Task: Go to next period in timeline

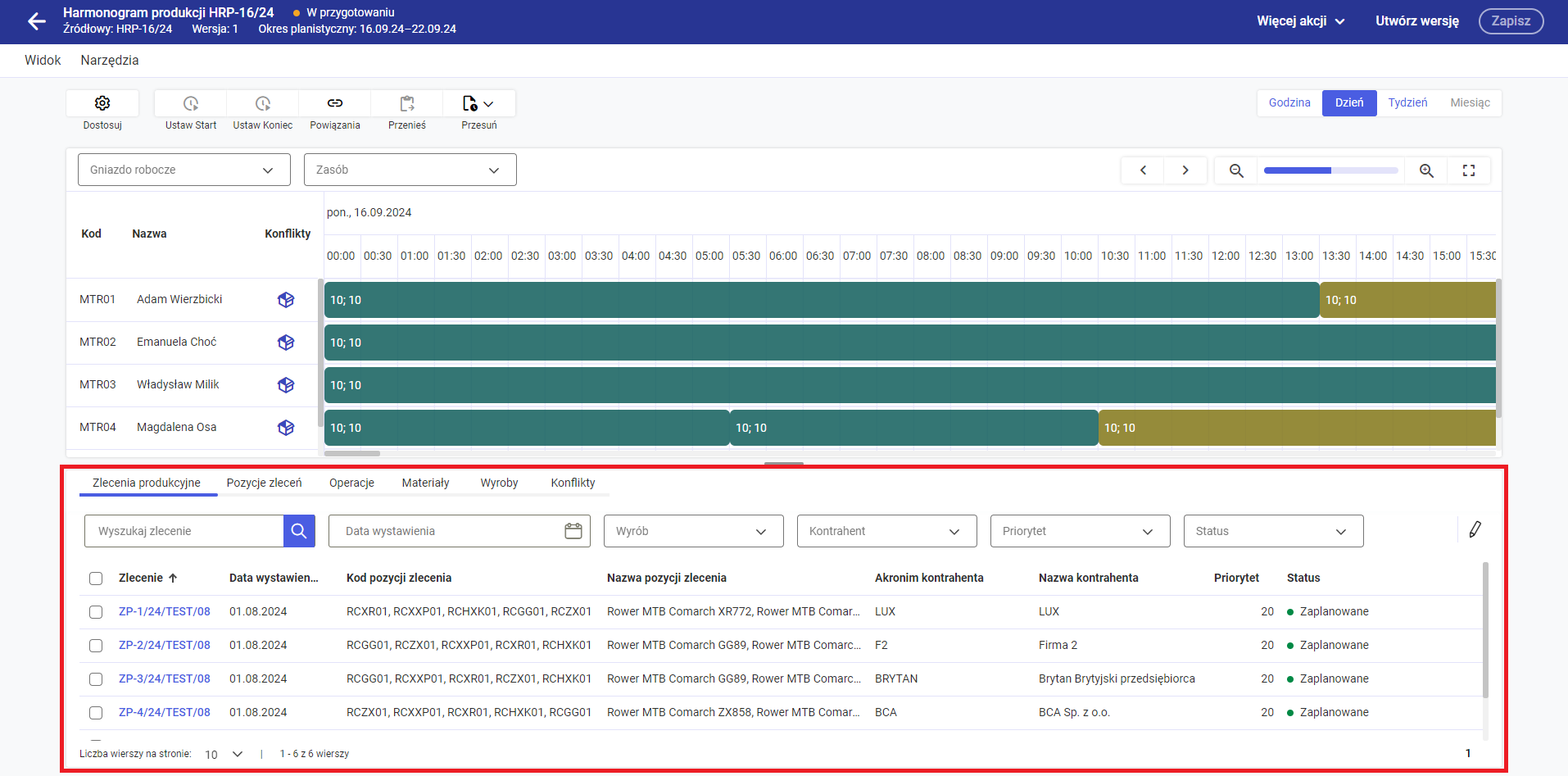Action: pos(1185,170)
